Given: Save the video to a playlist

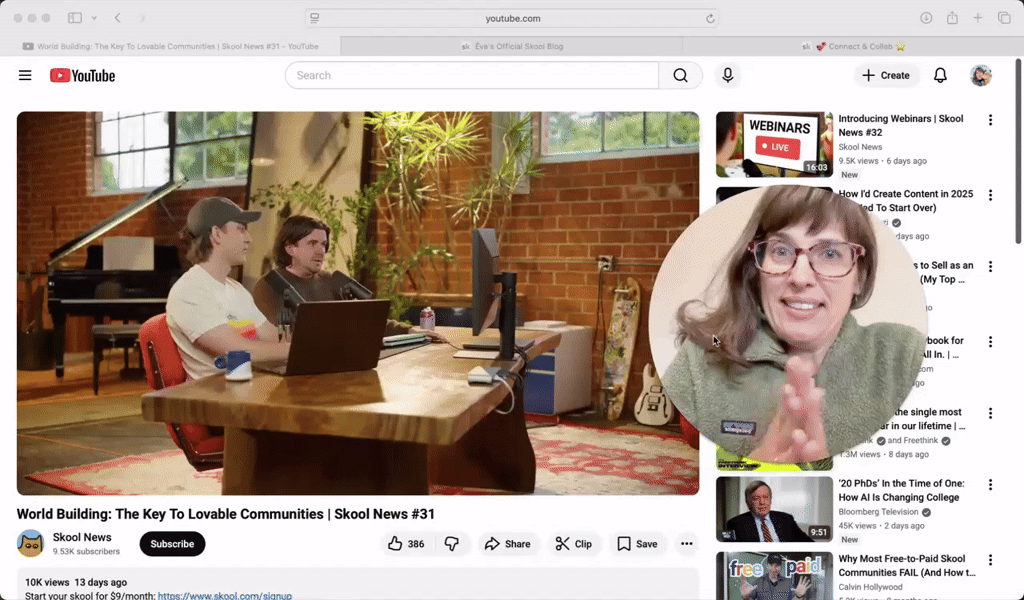Looking at the screenshot, I should pyautogui.click(x=637, y=544).
